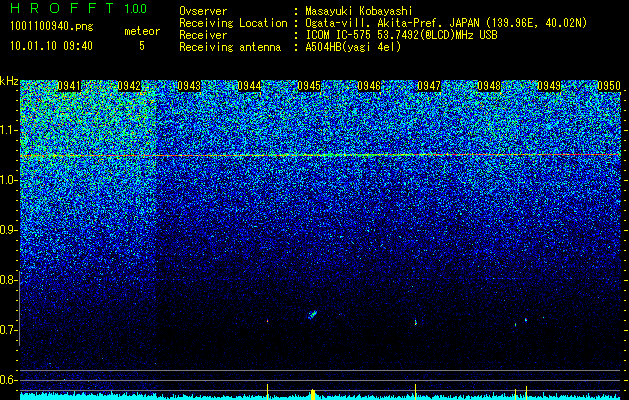Click the 0.6 frequency axis label
Viewport: 629px width, 400px height.
tap(8, 380)
